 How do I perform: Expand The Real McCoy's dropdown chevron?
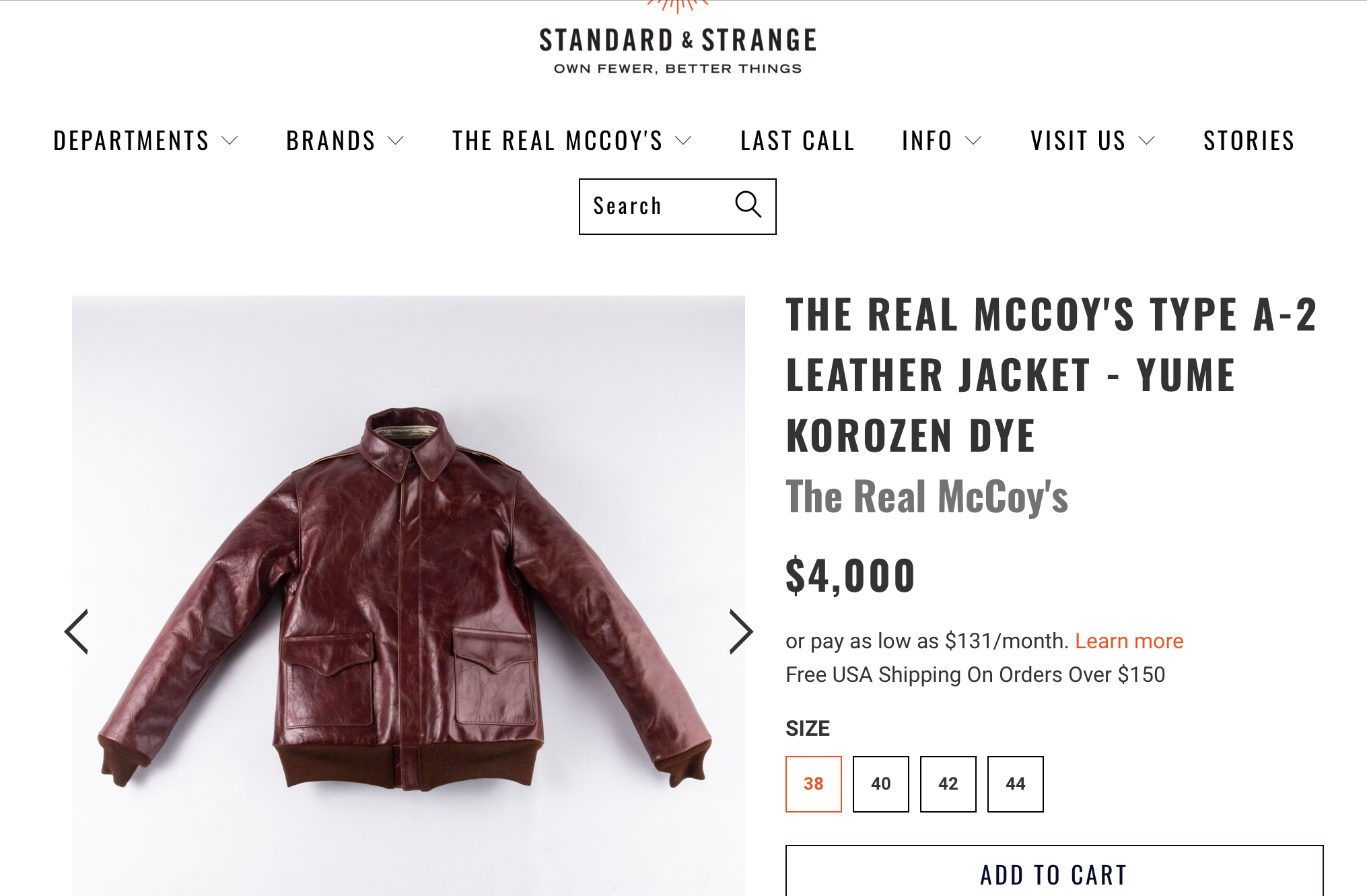[684, 141]
